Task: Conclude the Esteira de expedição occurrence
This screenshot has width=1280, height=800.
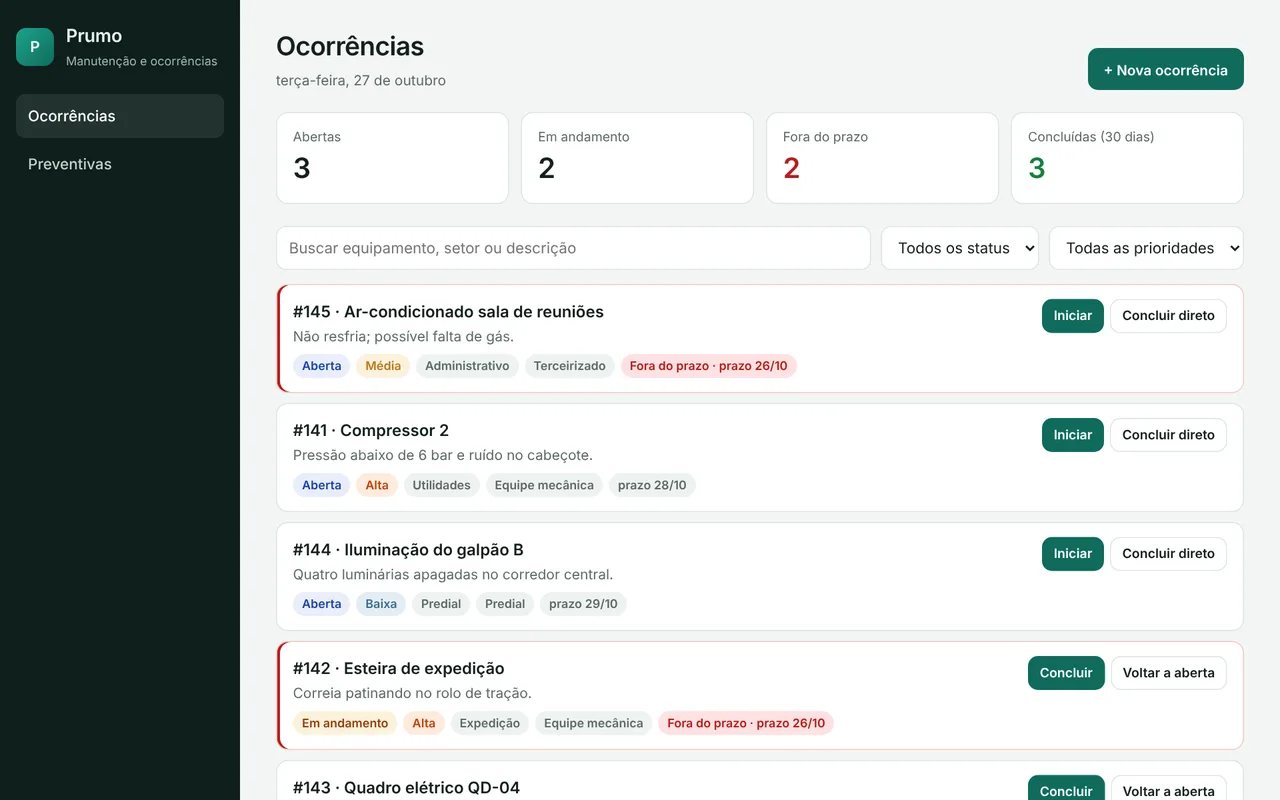Action: coord(1066,673)
